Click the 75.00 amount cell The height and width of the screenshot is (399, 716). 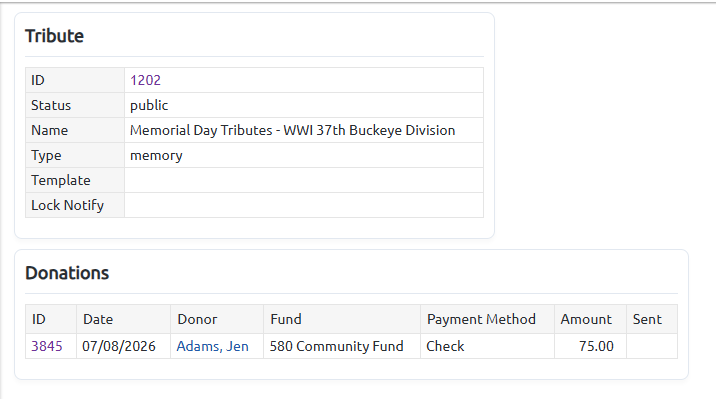590,346
